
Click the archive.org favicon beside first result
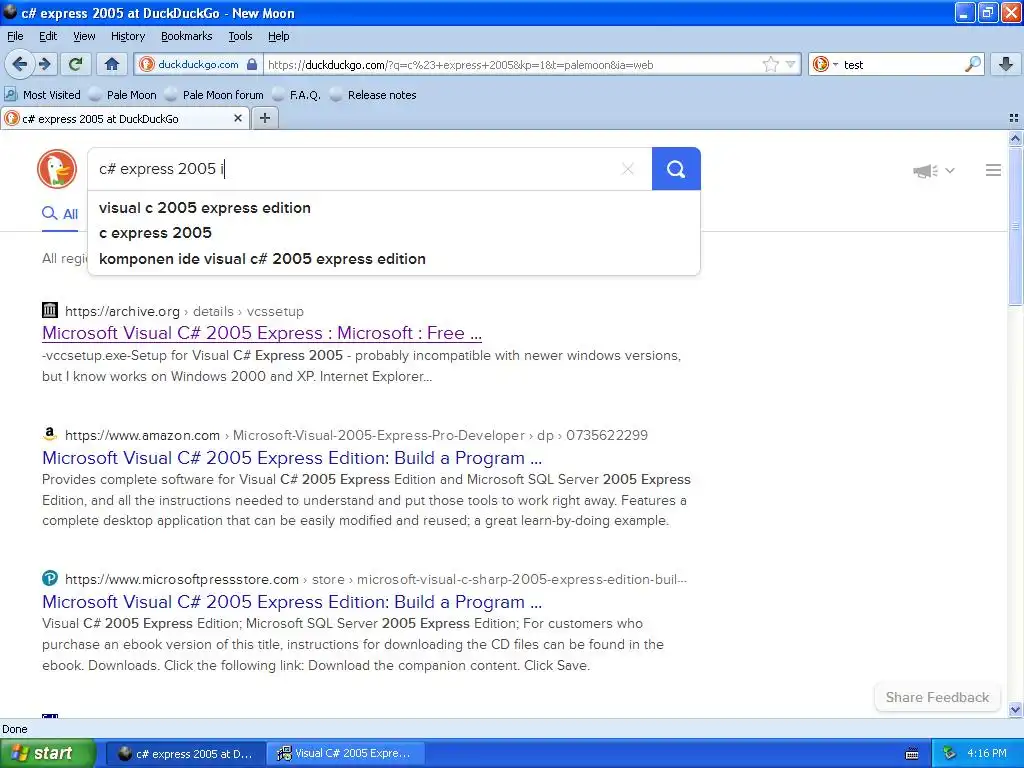coord(50,310)
